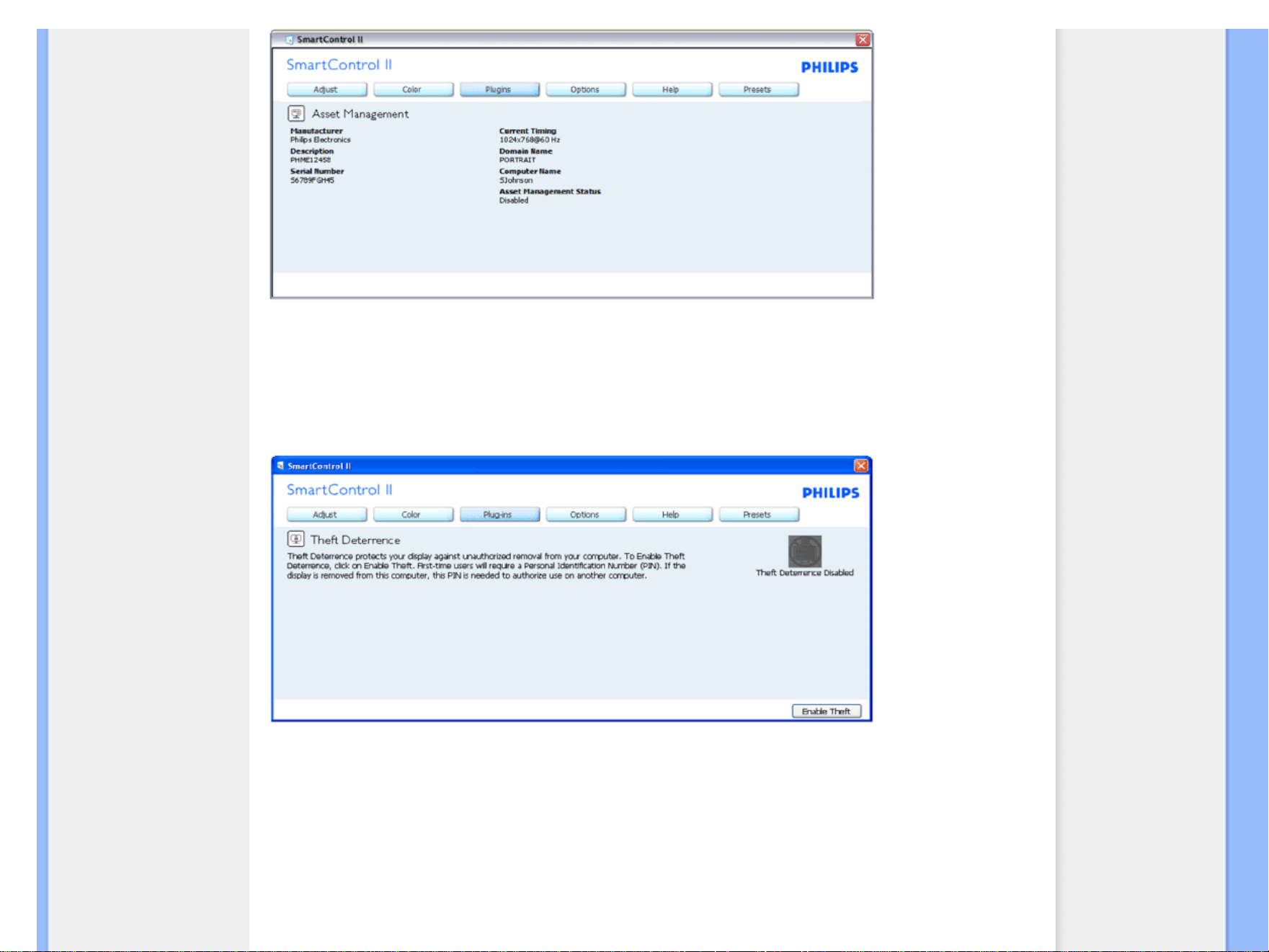
Task: Click the Asset Management Status Disabled value
Action: (x=514, y=200)
